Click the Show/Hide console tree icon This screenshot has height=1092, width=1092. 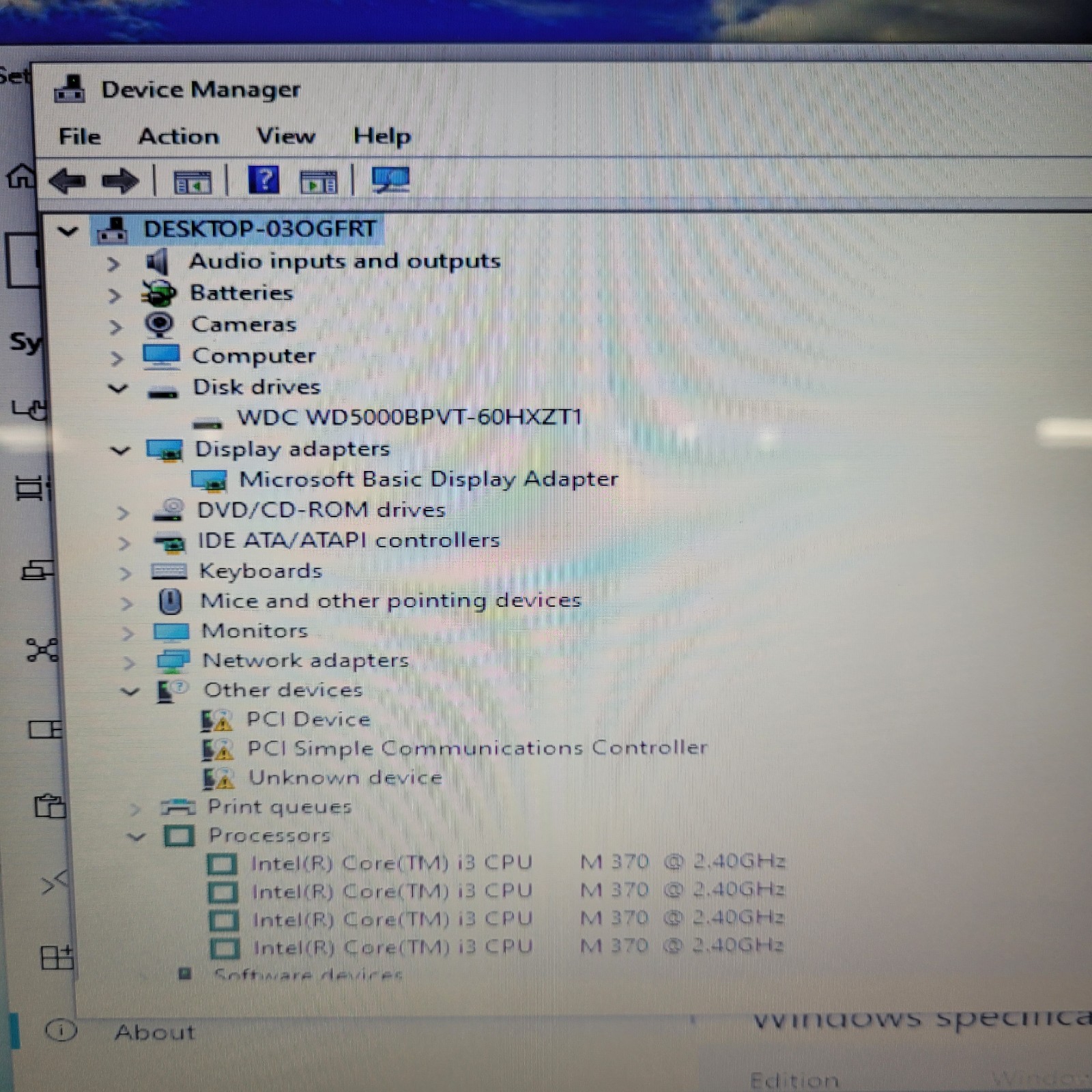[192, 182]
